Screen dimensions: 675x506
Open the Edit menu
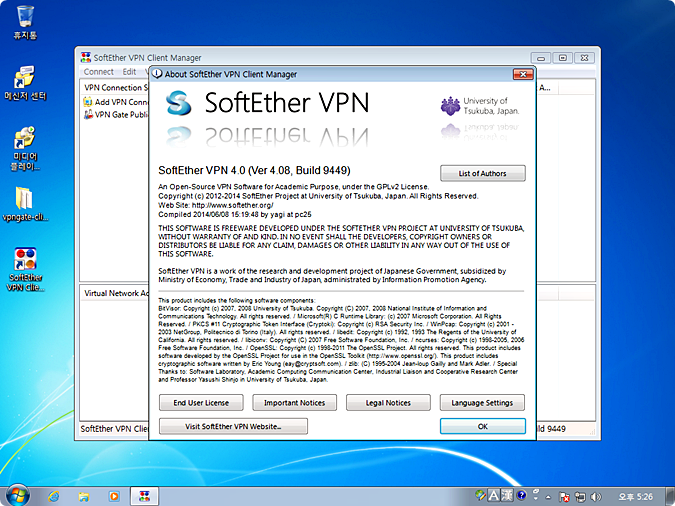click(x=129, y=71)
